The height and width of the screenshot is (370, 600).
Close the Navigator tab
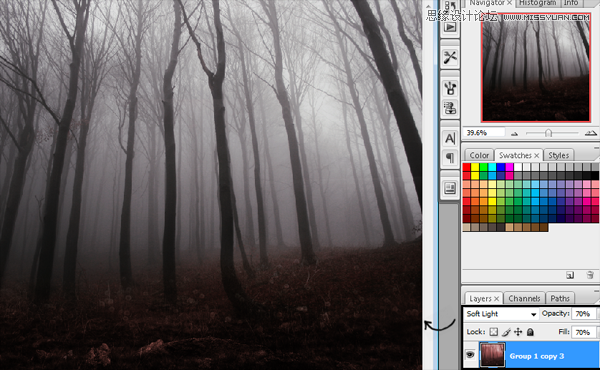click(509, 3)
